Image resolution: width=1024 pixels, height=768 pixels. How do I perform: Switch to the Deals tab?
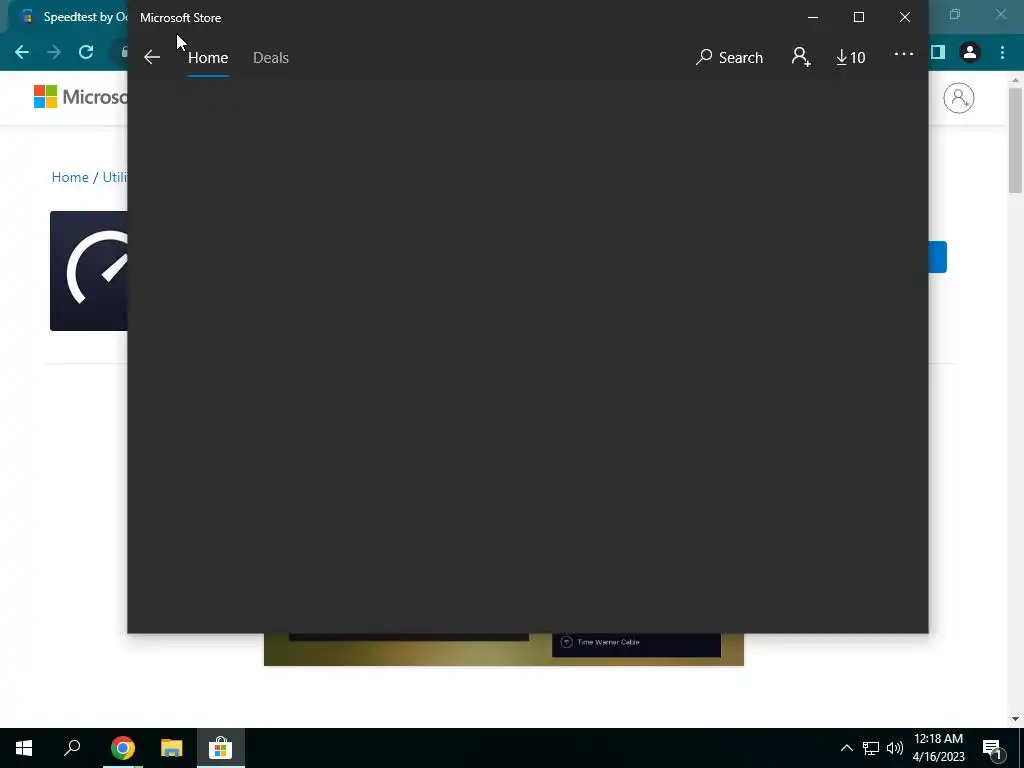(x=270, y=57)
